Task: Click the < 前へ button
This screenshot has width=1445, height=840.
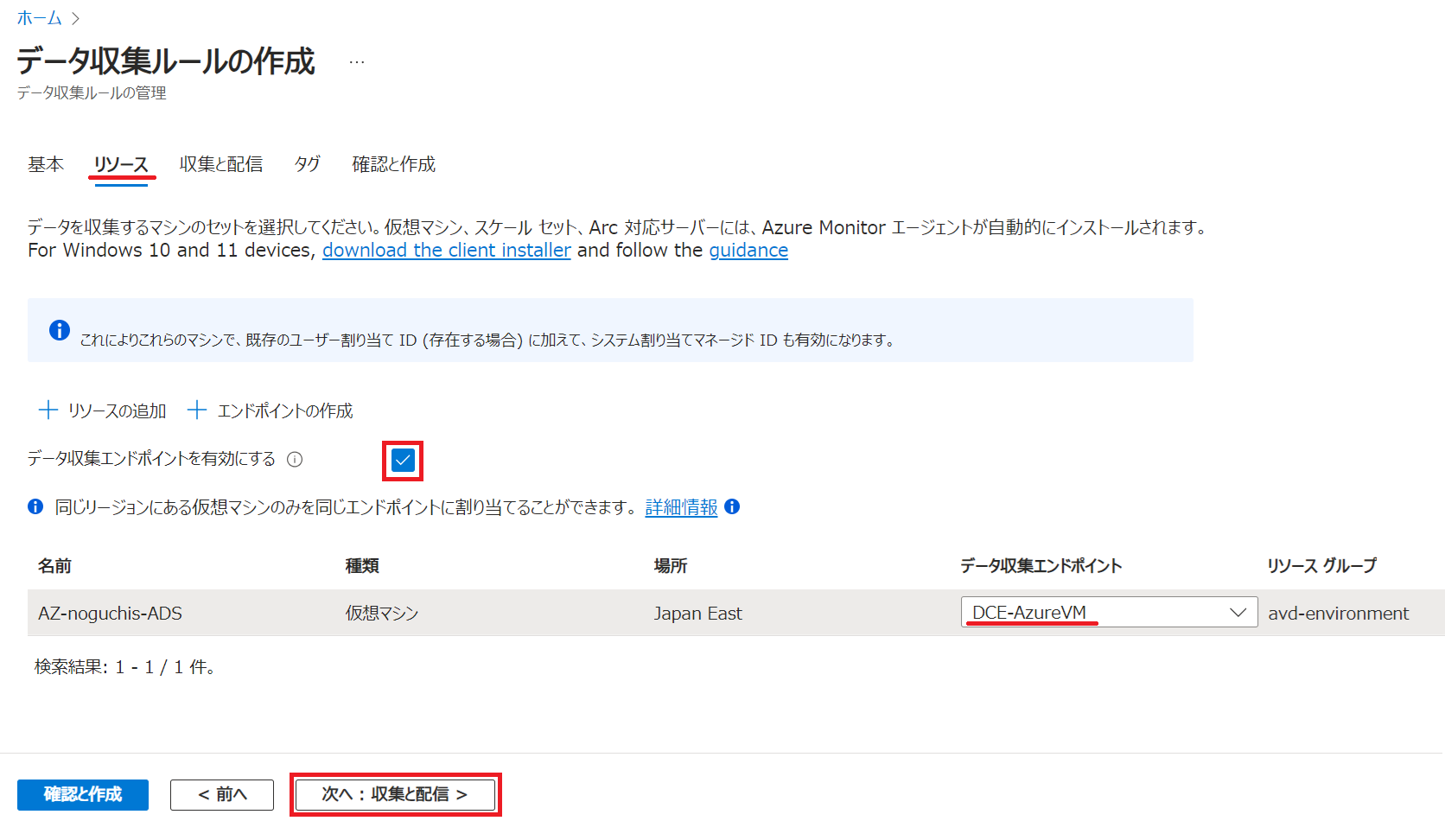Action: pos(222,795)
